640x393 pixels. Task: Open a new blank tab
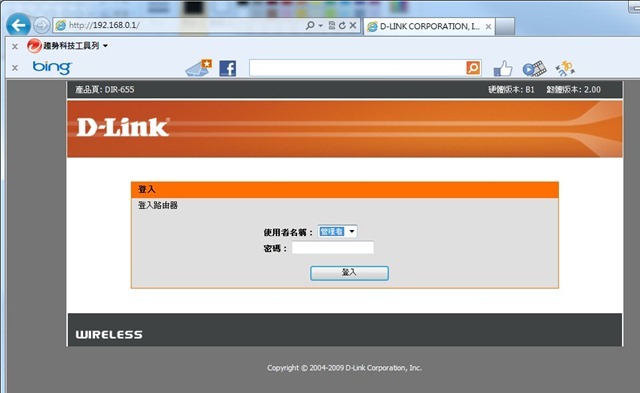coord(505,27)
